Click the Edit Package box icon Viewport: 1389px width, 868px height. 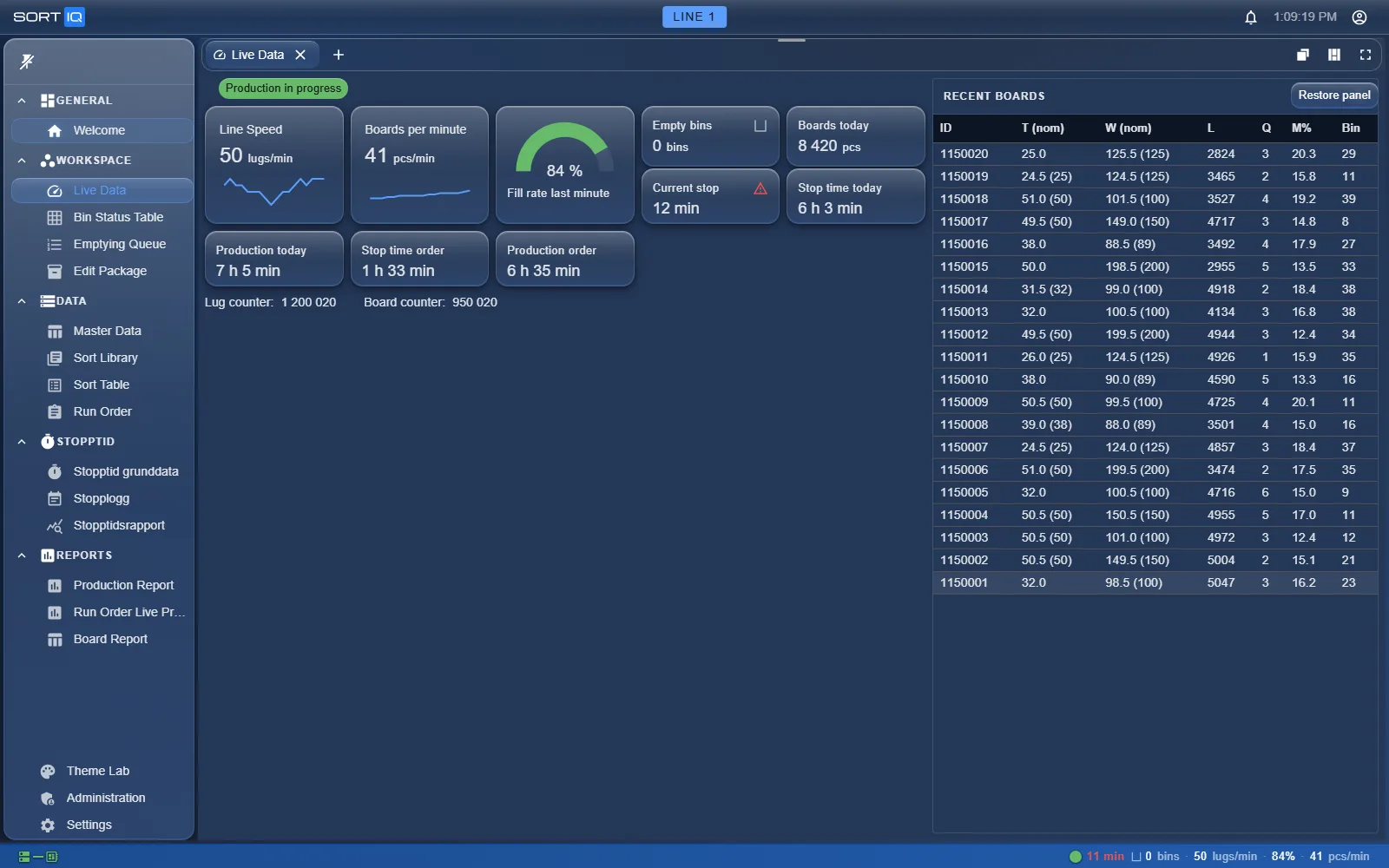click(x=55, y=271)
